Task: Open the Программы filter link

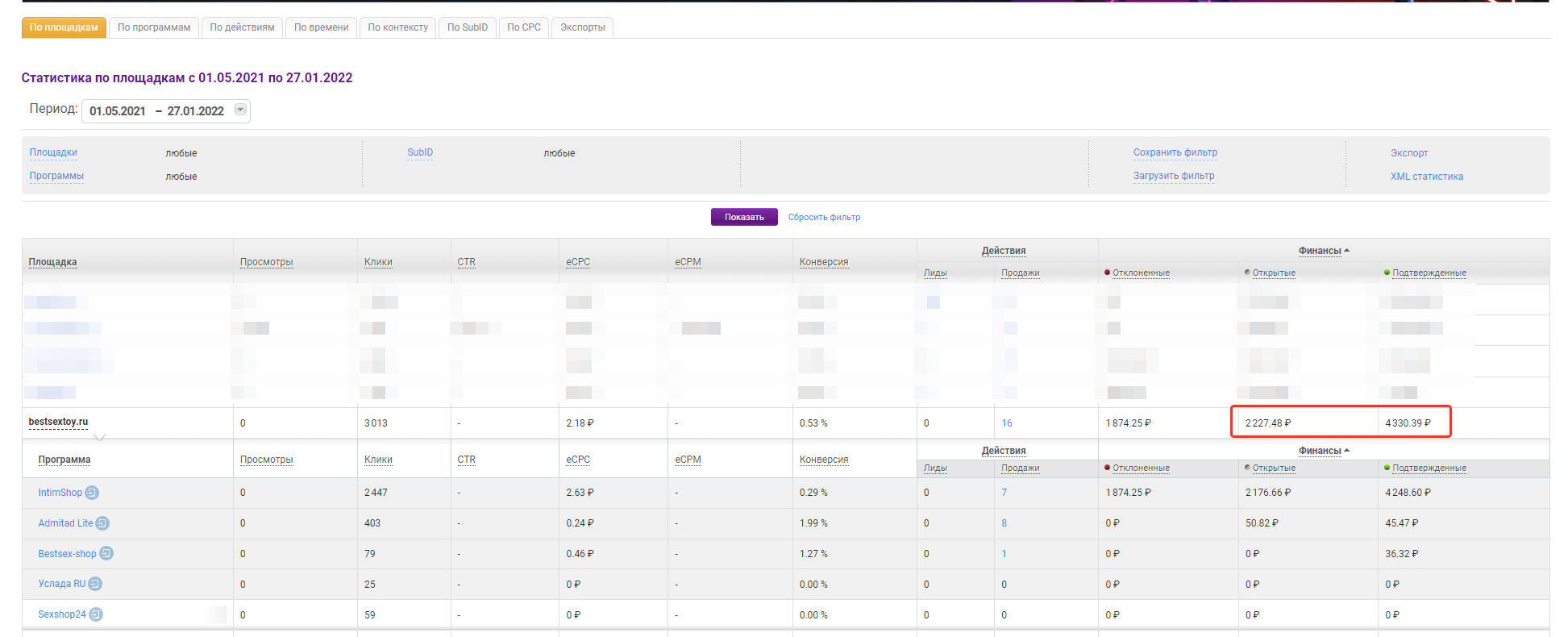Action: 56,176
